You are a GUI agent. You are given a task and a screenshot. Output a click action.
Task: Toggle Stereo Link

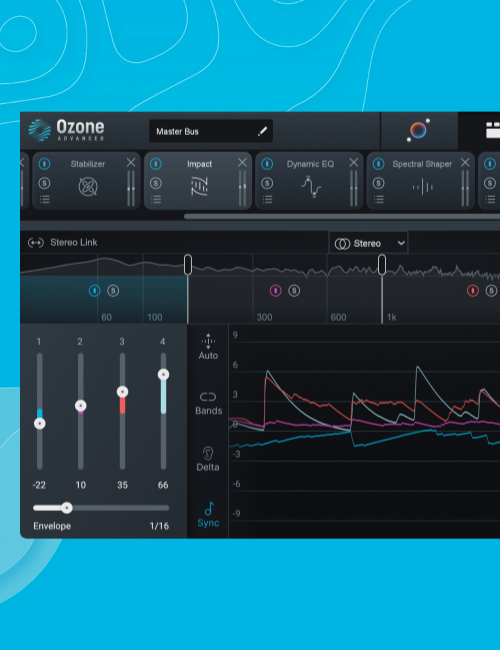[x=62, y=243]
